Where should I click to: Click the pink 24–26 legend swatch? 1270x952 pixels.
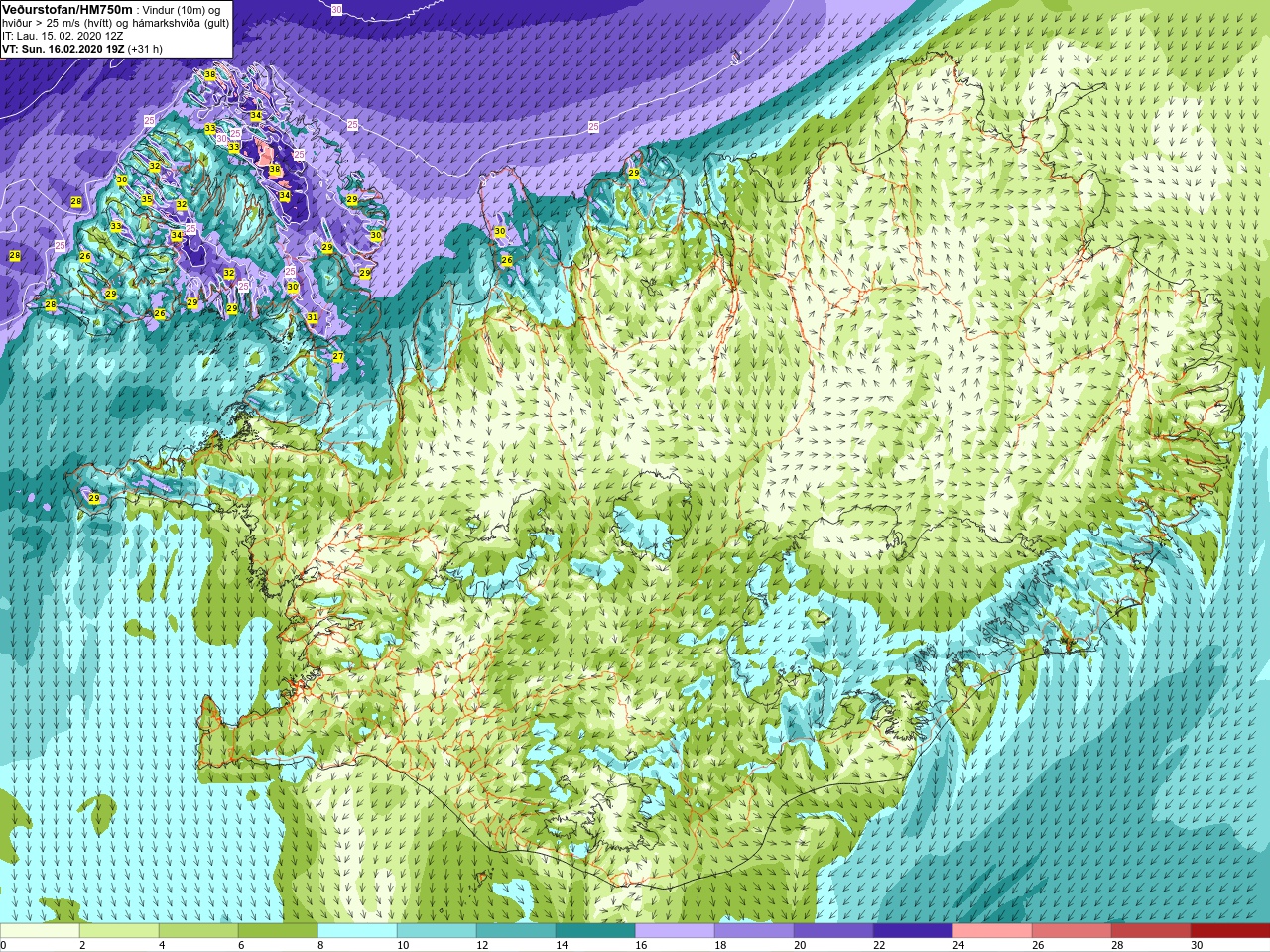point(992,930)
